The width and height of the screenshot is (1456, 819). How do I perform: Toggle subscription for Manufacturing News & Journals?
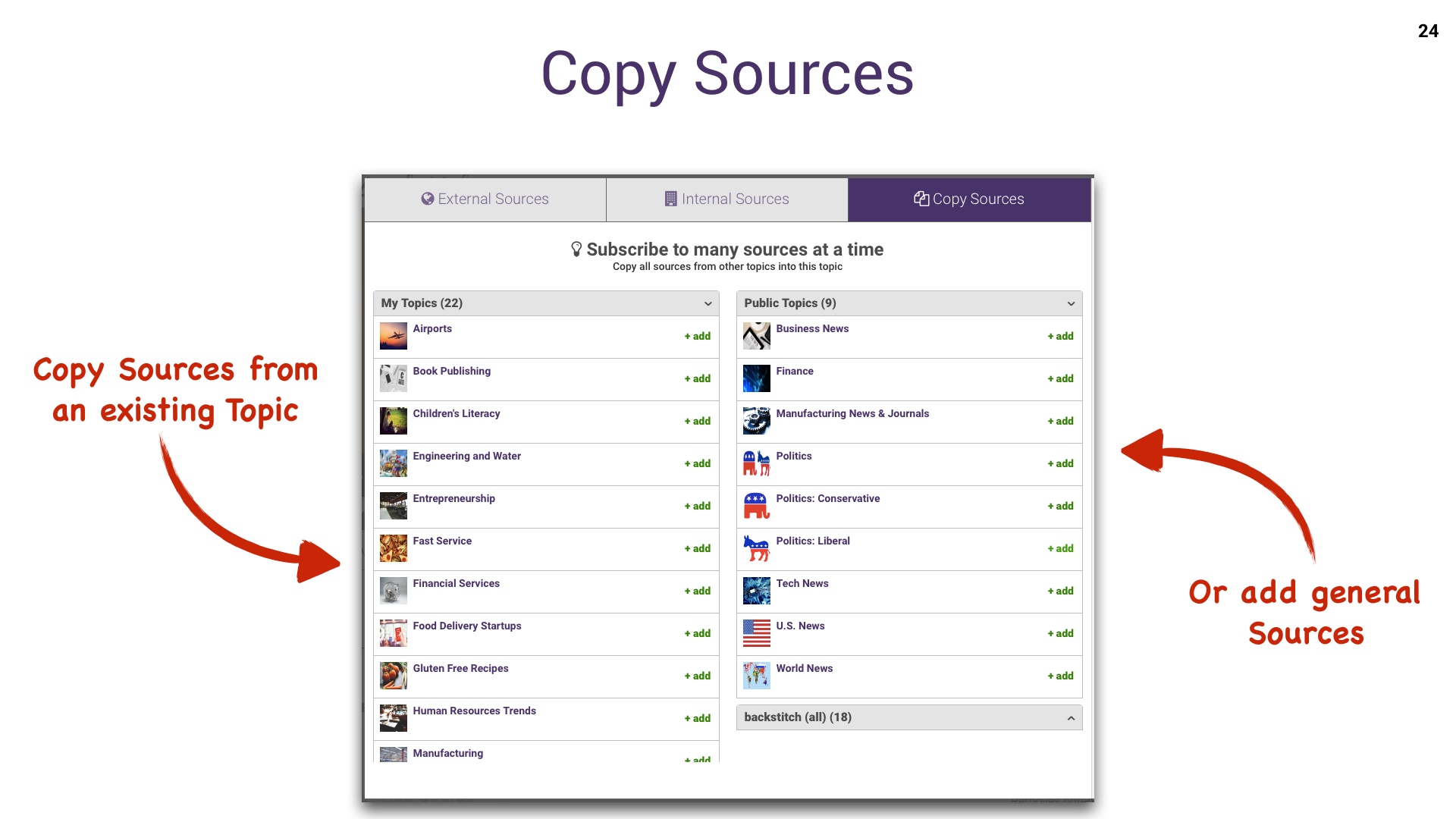click(x=1059, y=421)
